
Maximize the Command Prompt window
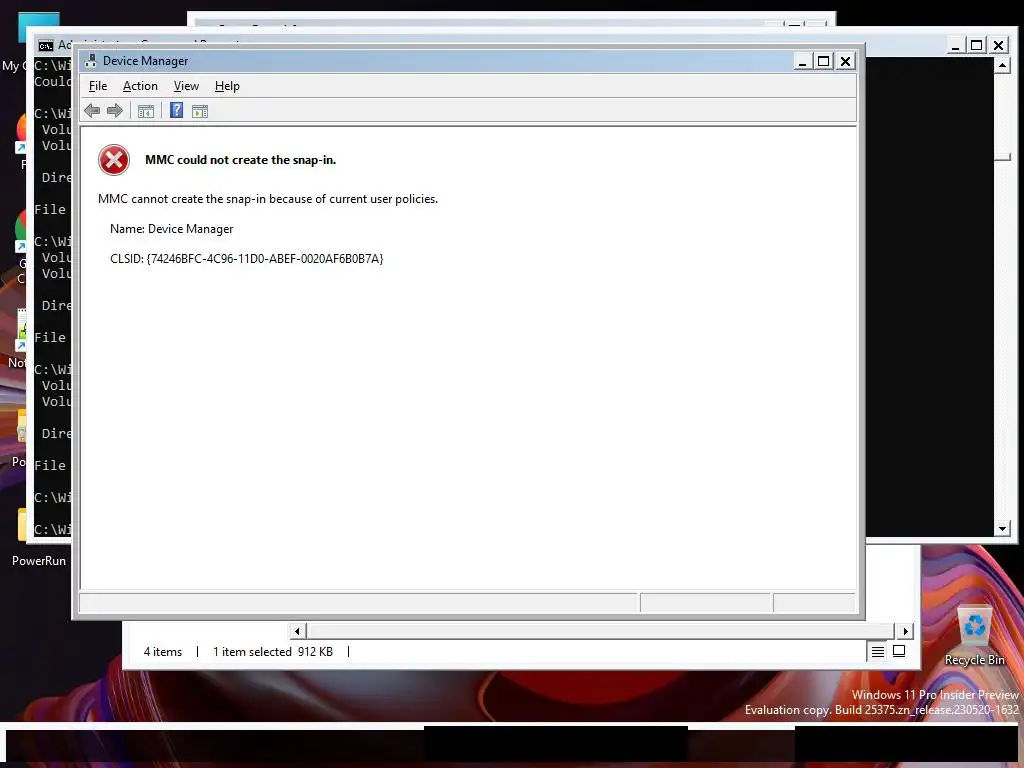click(976, 45)
